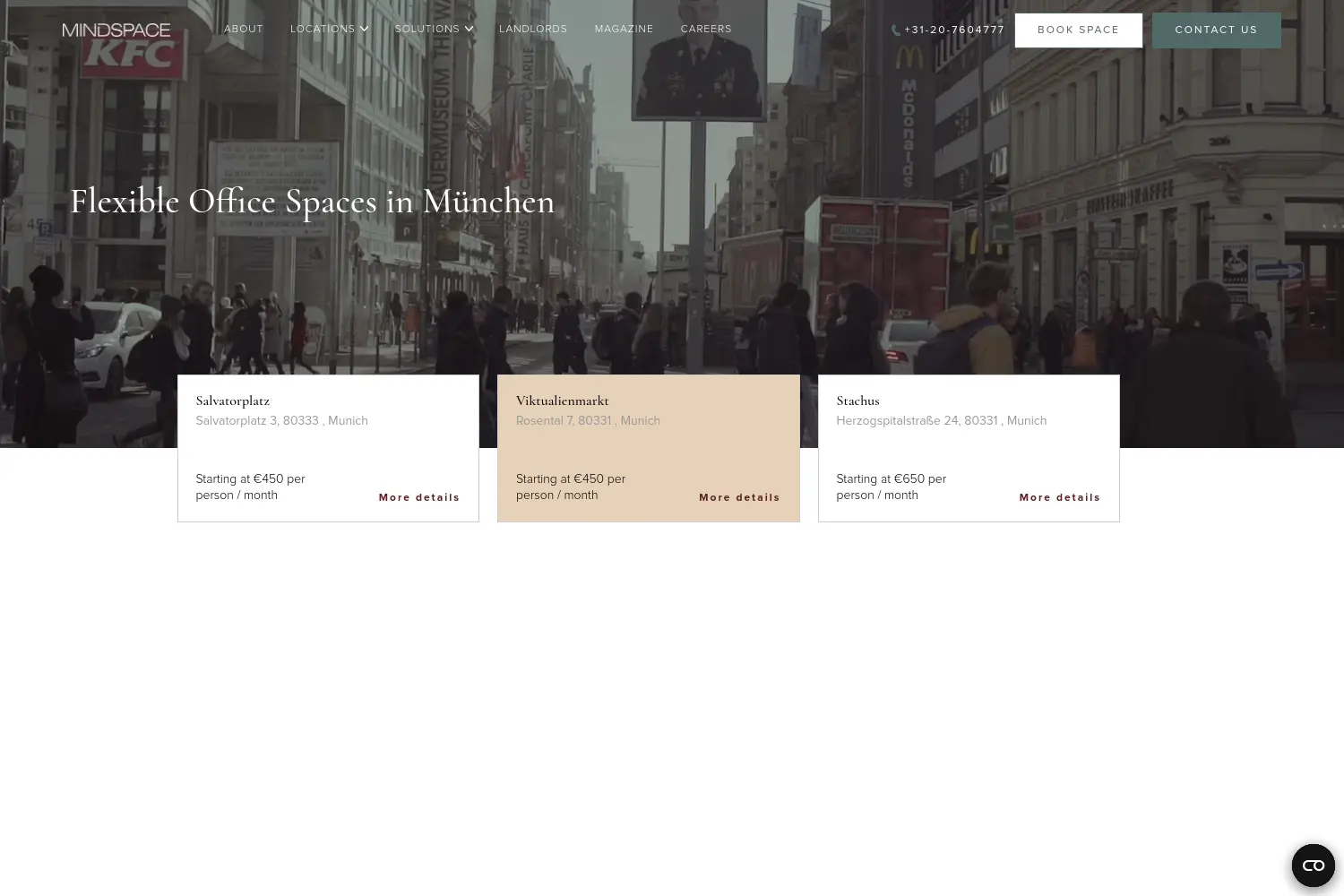Open More details for Stachus
The image size is (1344, 896).
tap(1060, 497)
